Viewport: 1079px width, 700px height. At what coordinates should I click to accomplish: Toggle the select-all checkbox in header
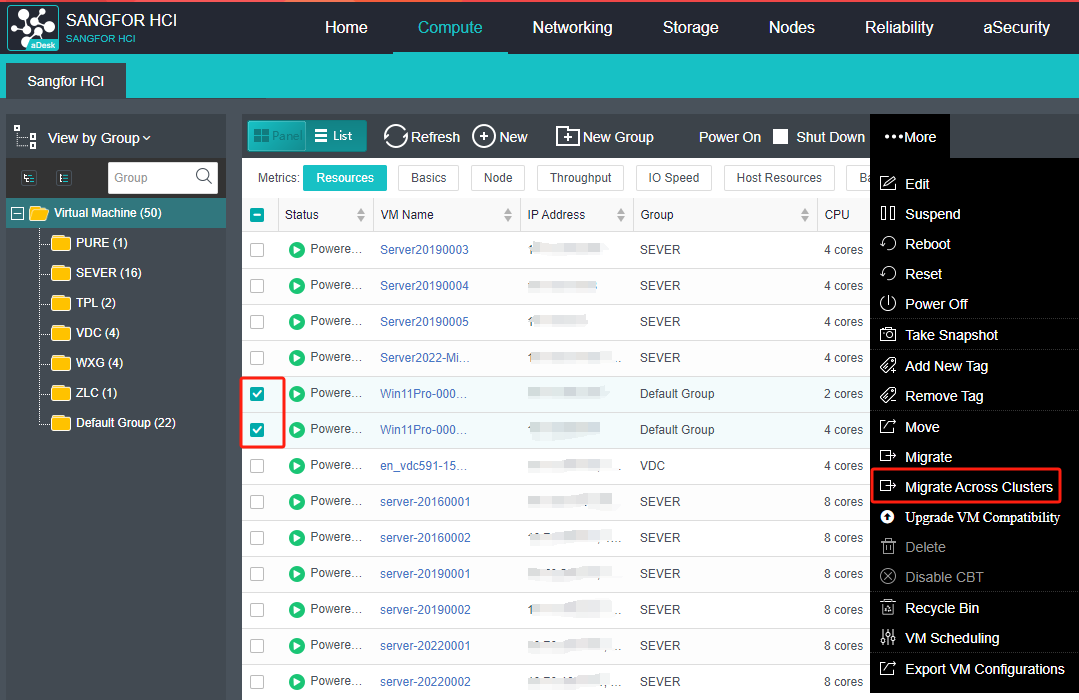tap(257, 215)
